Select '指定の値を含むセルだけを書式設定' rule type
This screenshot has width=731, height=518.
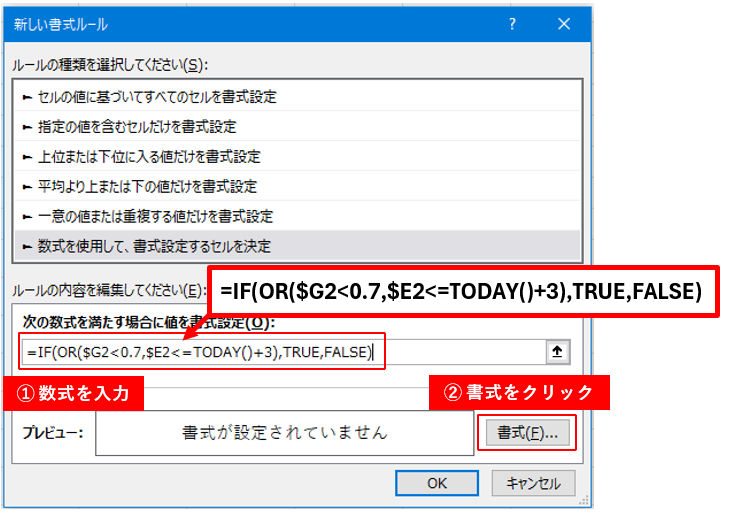point(130,127)
